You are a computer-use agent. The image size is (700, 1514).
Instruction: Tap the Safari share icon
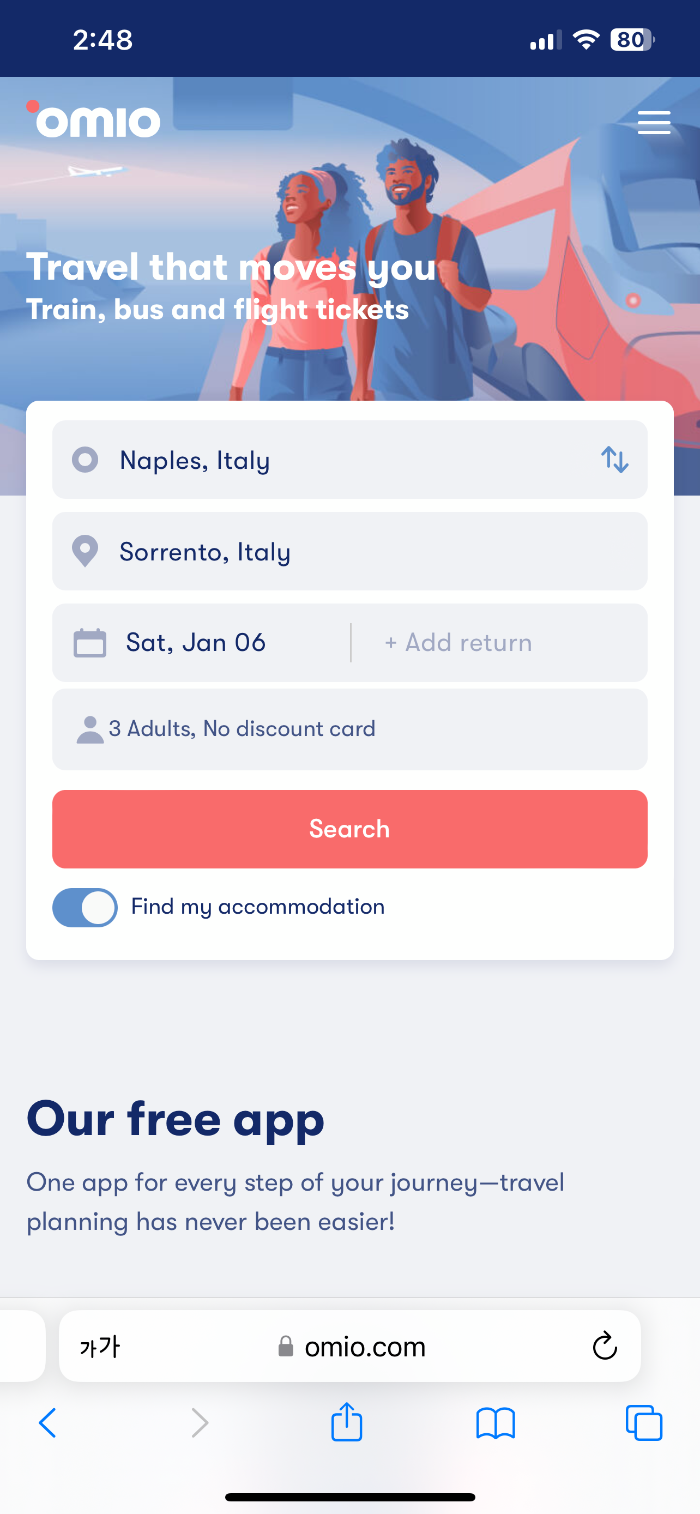(x=346, y=1421)
